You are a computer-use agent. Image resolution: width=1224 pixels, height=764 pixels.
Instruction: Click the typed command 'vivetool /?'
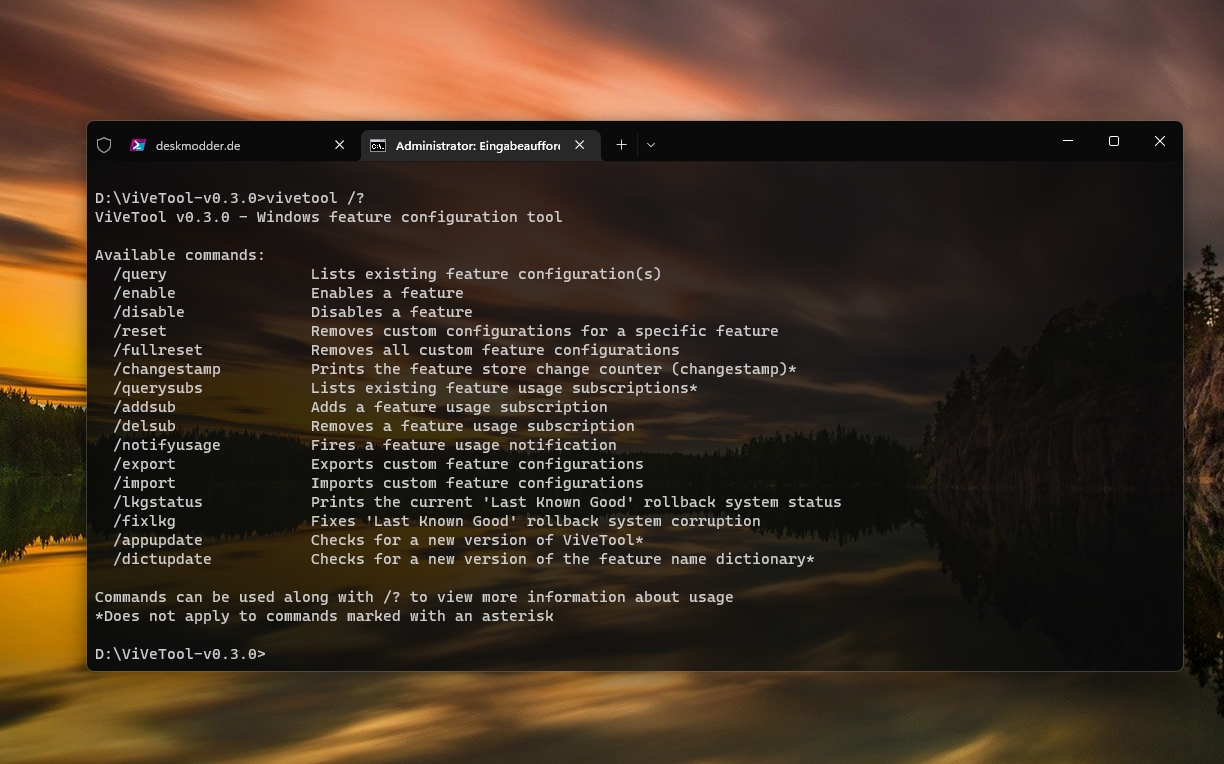pyautogui.click(x=315, y=198)
